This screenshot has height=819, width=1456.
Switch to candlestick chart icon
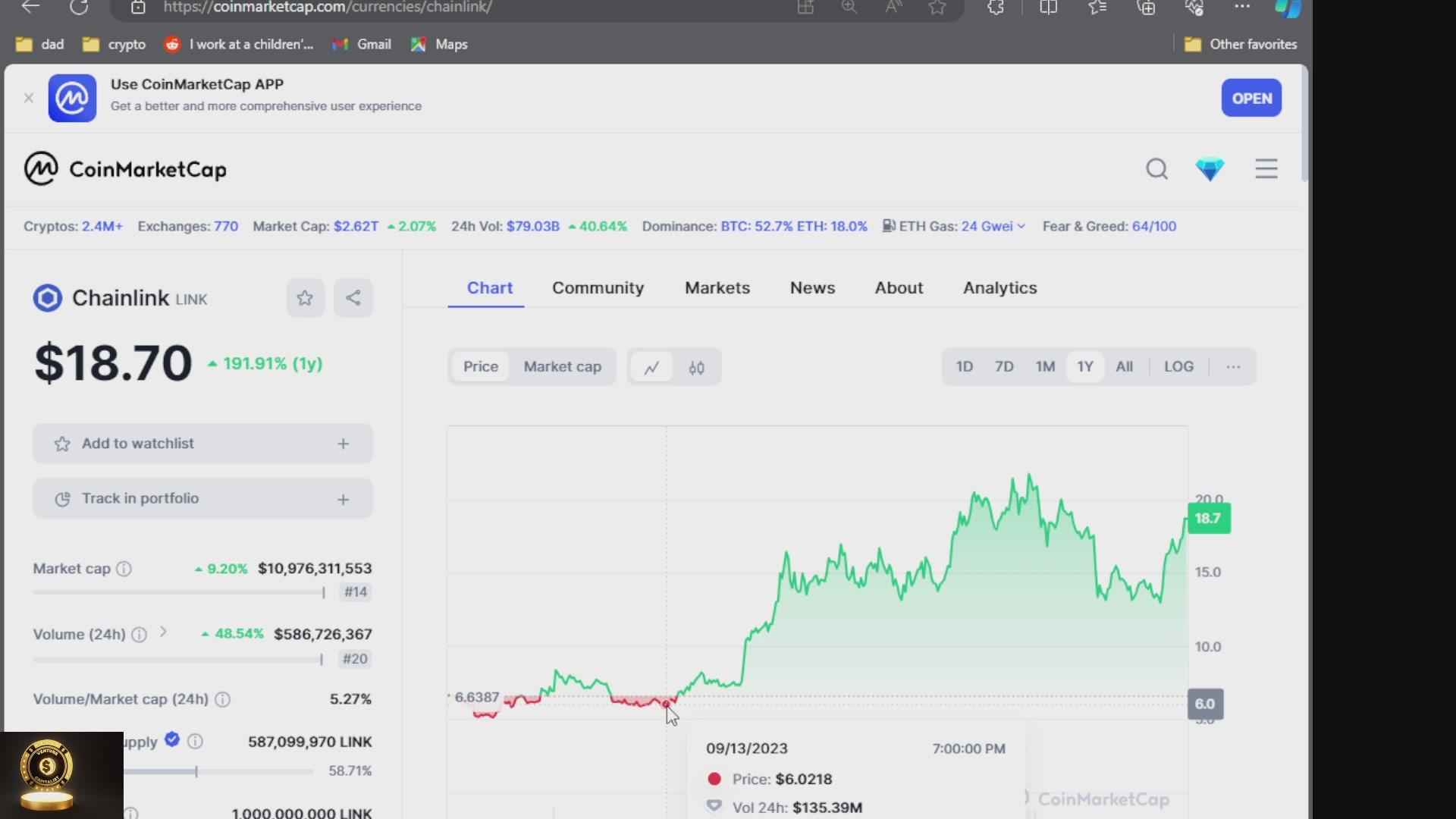696,368
